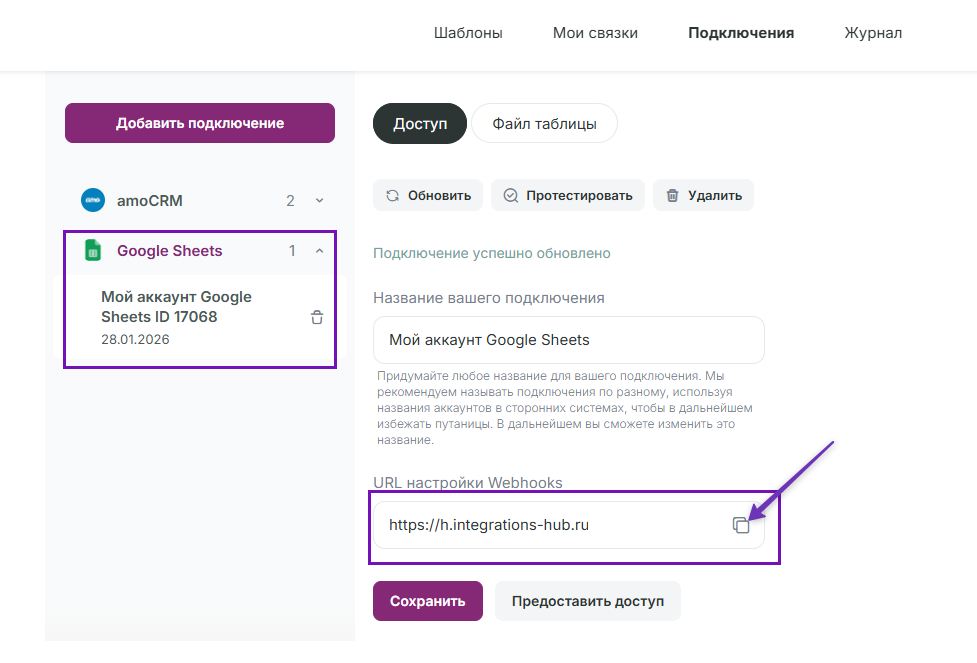The height and width of the screenshot is (663, 977).
Task: Click the amoCRM logo icon
Action: coord(93,200)
